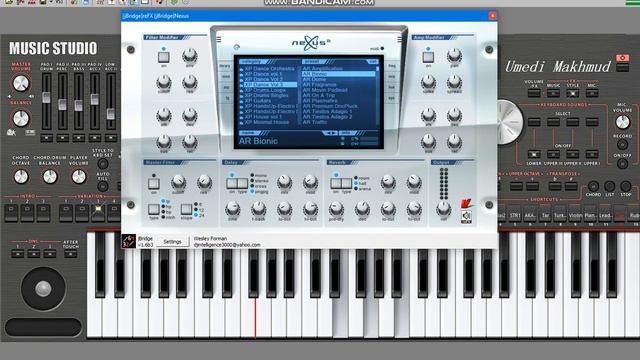Open right hamburger menu on Nexus display

399,40
